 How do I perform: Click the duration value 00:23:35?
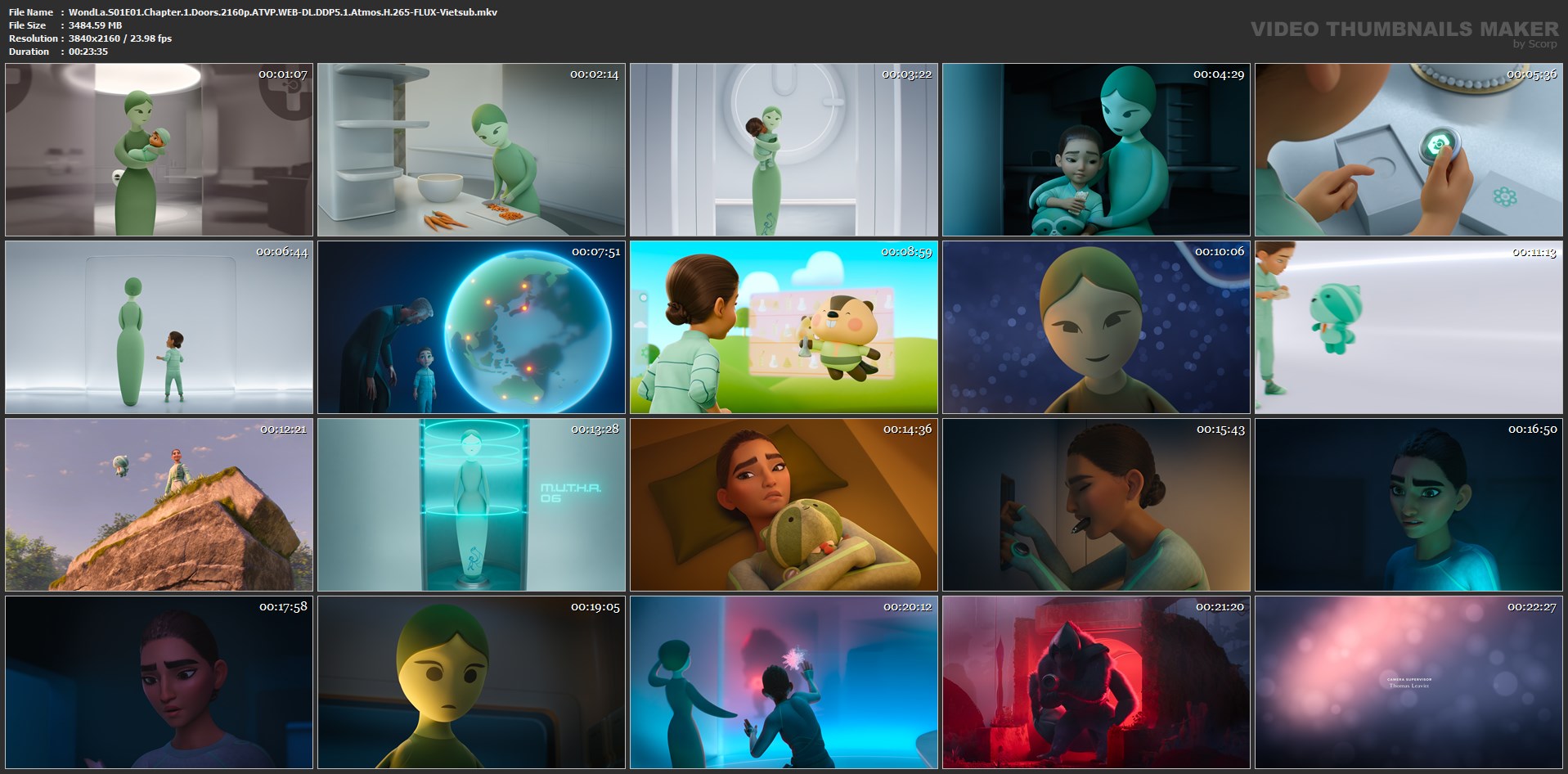(88, 52)
